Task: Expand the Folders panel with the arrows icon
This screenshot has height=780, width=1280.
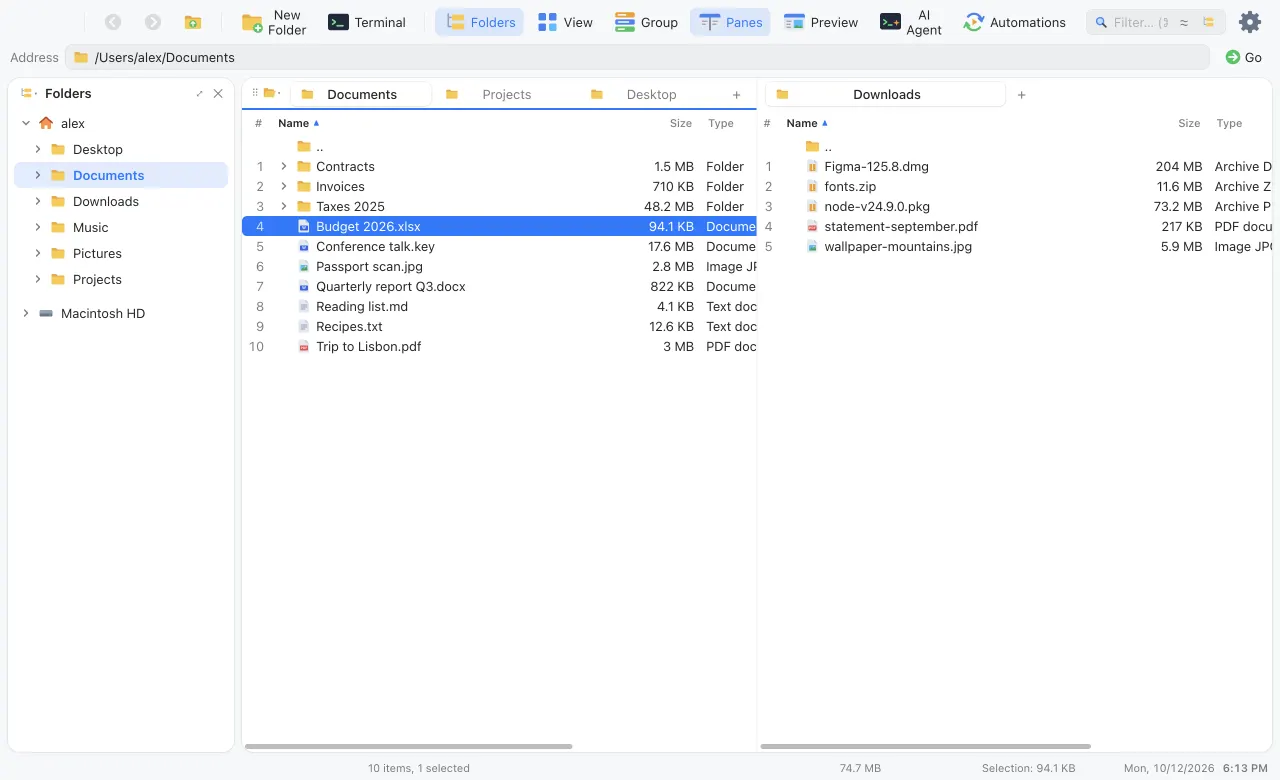Action: [x=199, y=93]
